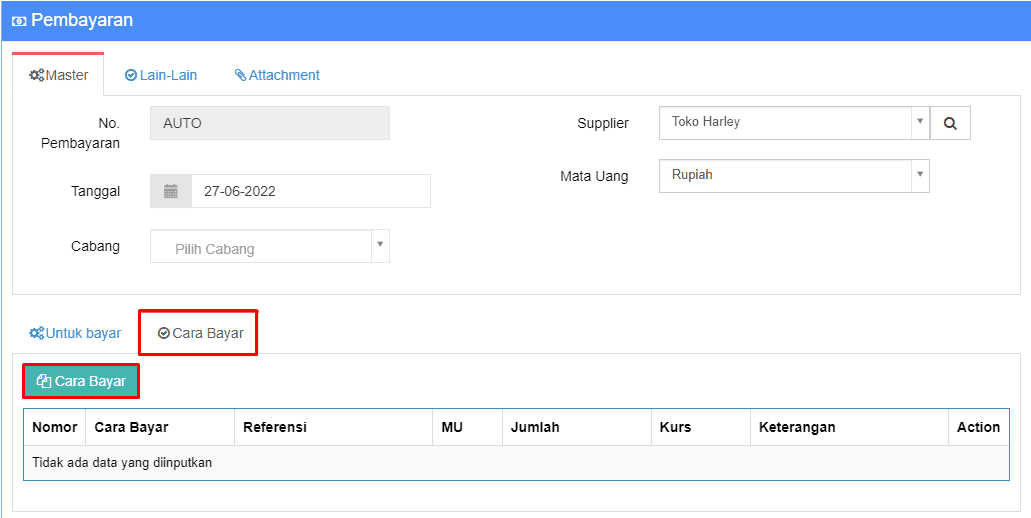Click the magnifier search button beside Supplier

(950, 123)
